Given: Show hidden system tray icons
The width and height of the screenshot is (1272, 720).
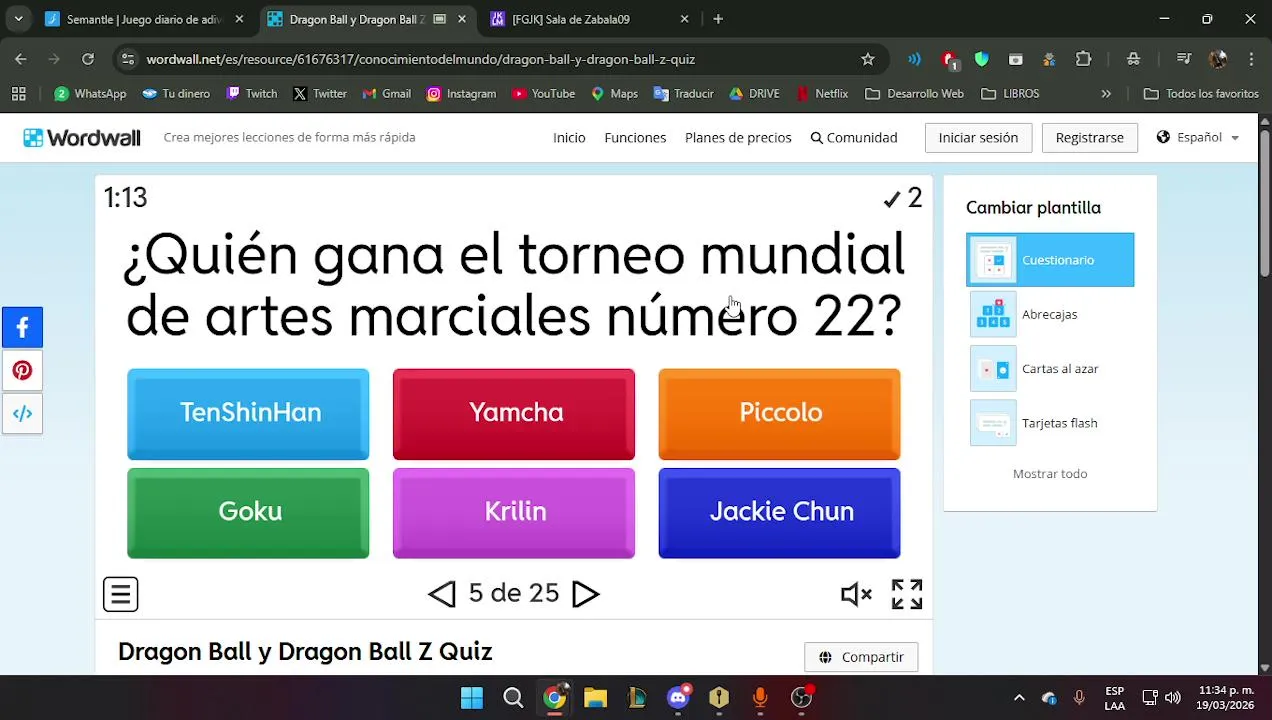Looking at the screenshot, I should click(1019, 698).
